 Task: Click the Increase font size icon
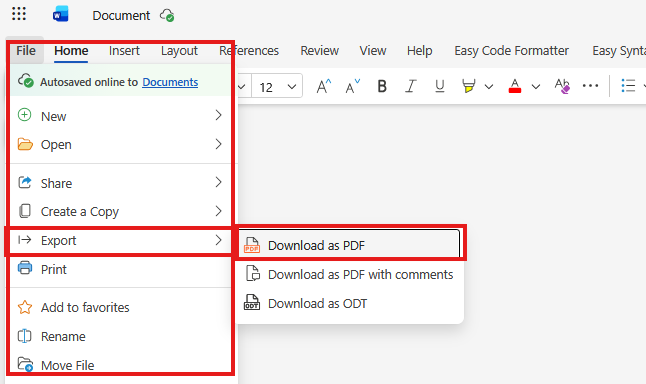tap(323, 87)
